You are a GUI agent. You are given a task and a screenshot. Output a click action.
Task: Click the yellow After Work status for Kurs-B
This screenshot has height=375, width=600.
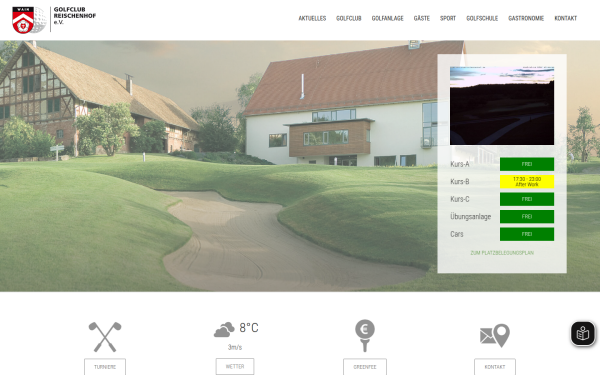coord(527,182)
